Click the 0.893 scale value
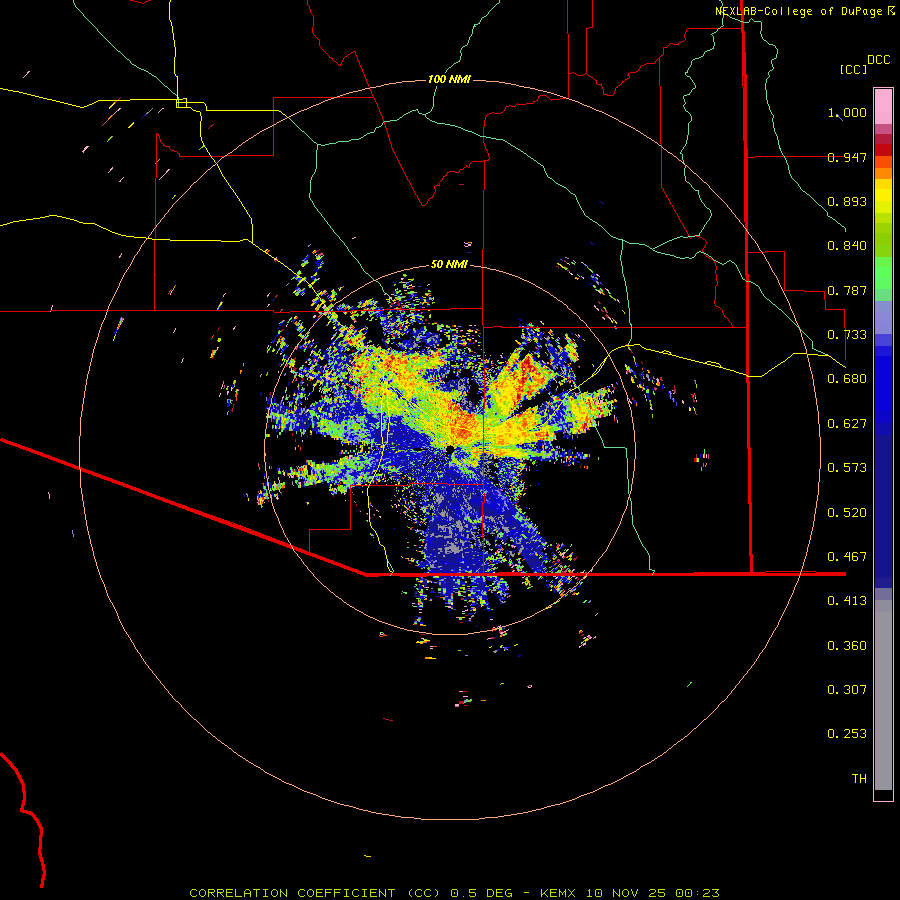The width and height of the screenshot is (900, 900). (x=847, y=201)
